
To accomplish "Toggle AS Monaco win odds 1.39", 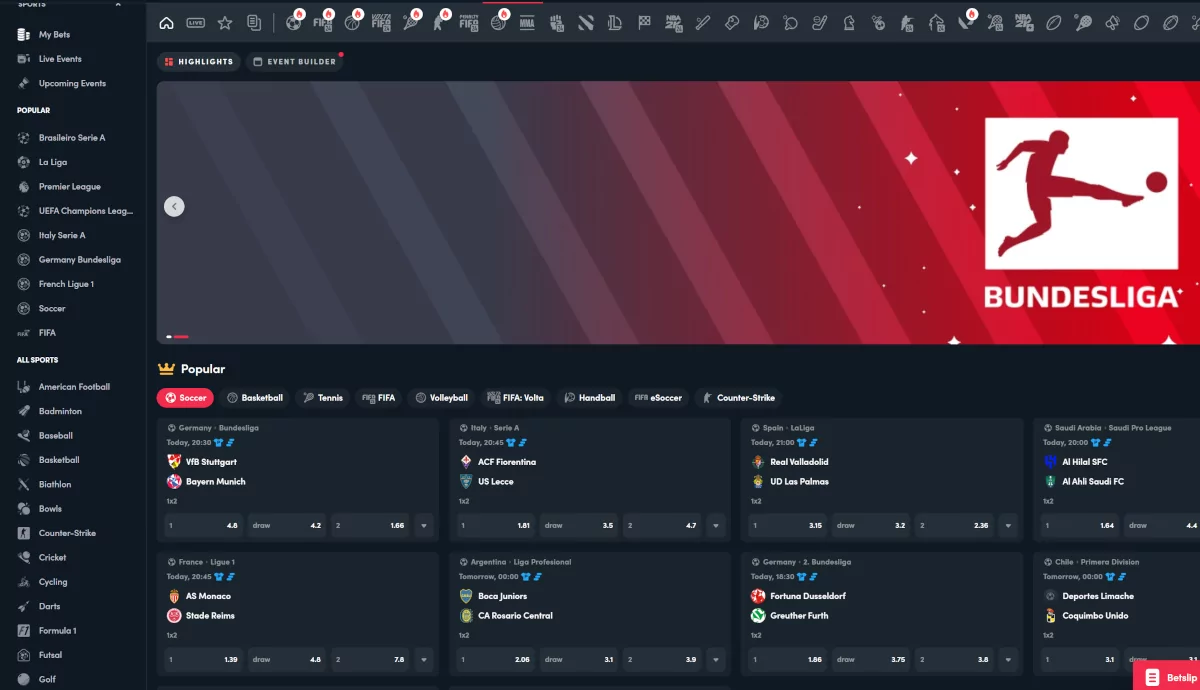I will point(203,659).
